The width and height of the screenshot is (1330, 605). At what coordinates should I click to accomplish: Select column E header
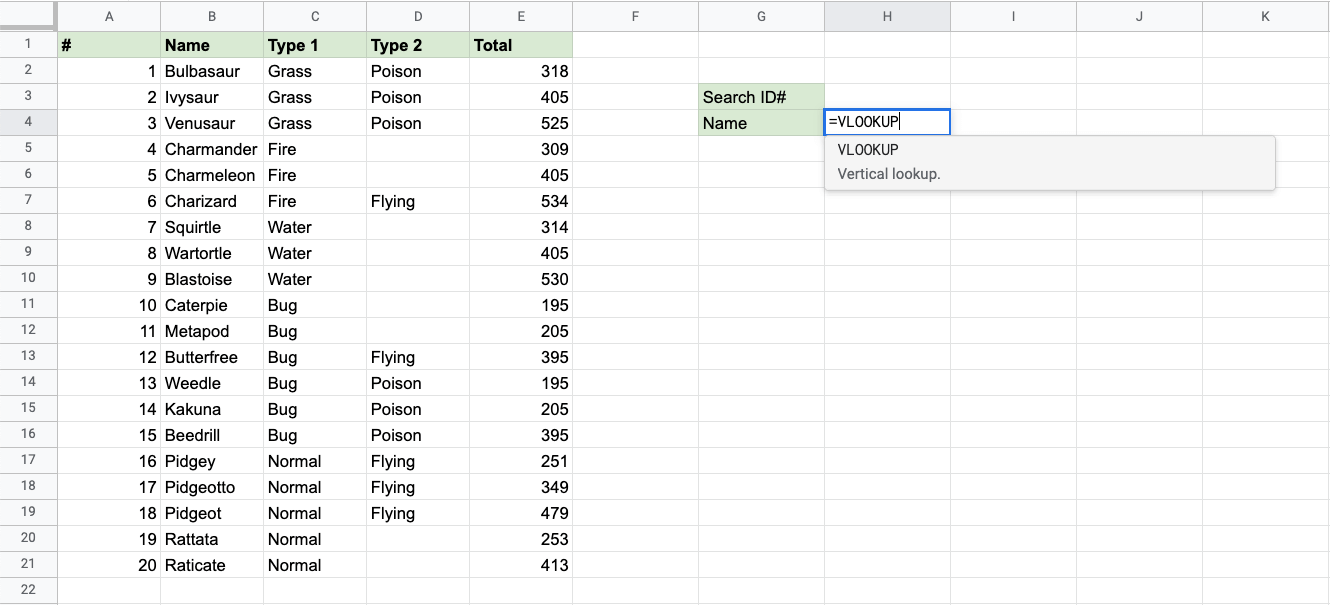pyautogui.click(x=520, y=16)
